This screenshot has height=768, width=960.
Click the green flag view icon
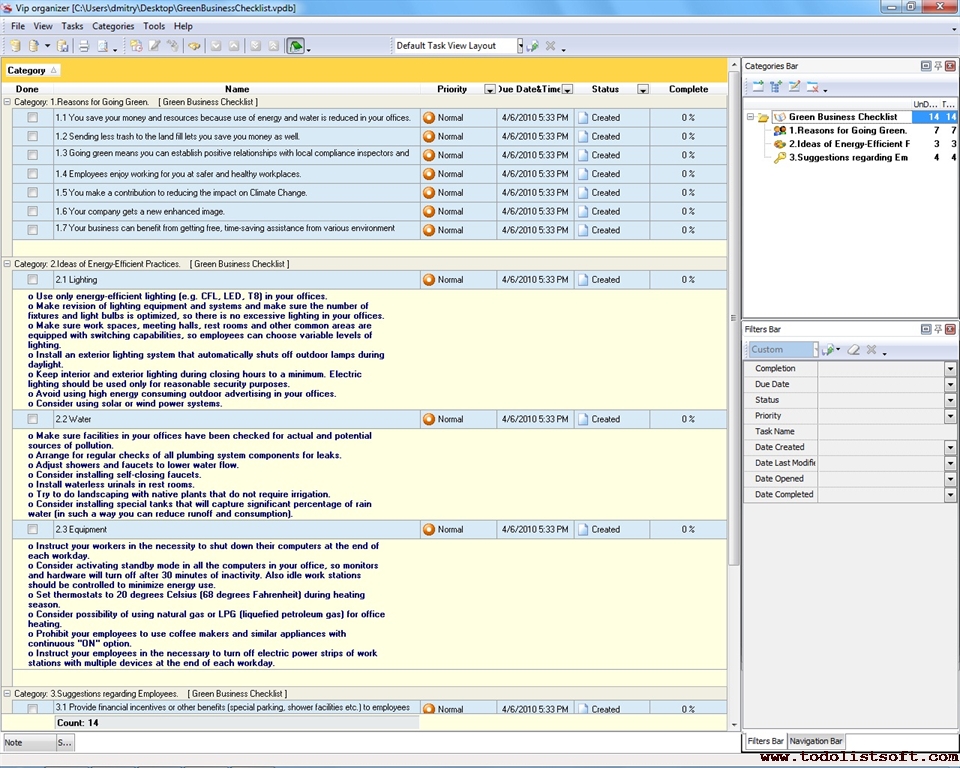[295, 46]
